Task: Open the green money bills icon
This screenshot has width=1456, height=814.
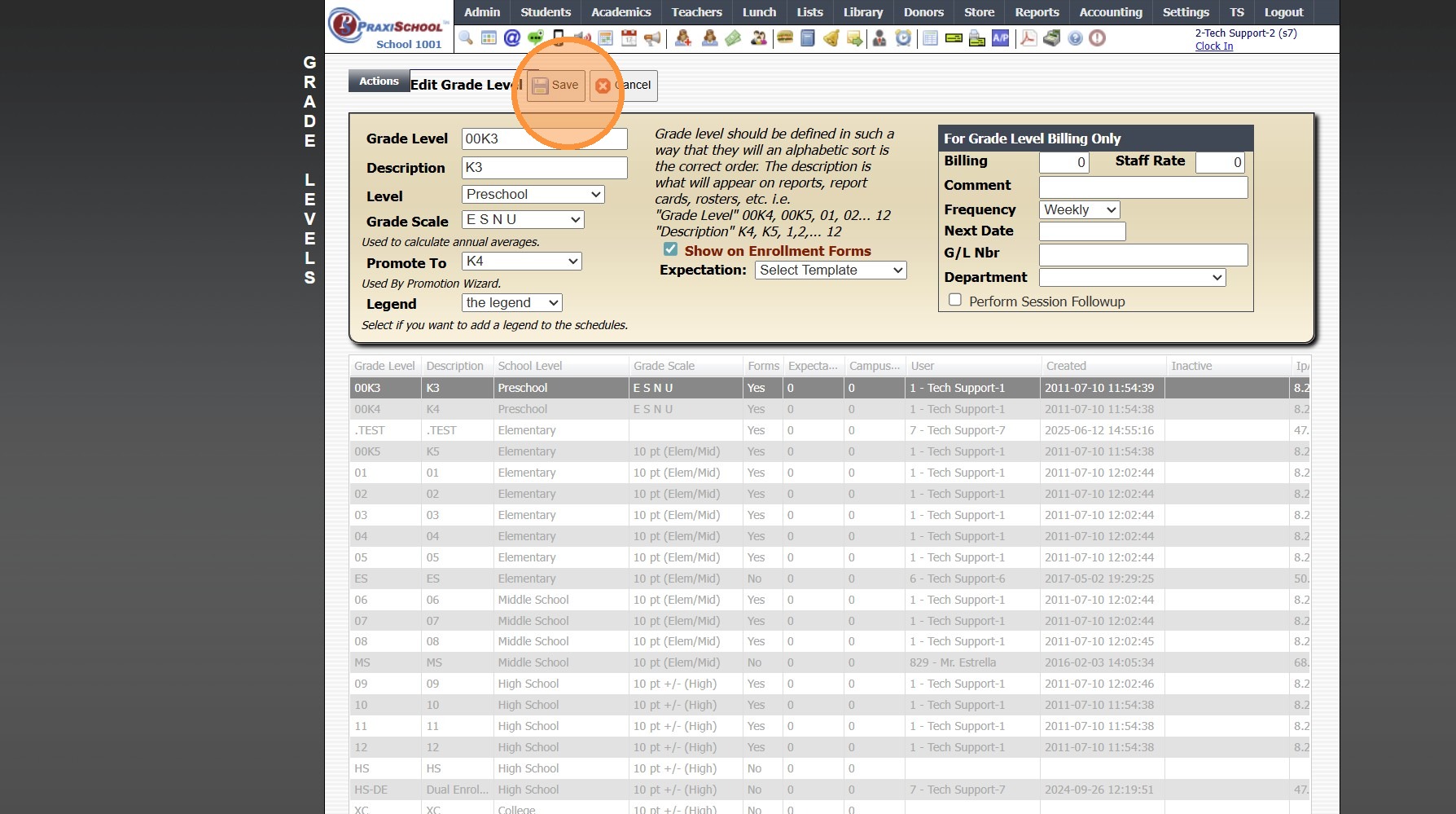Action: (x=733, y=38)
